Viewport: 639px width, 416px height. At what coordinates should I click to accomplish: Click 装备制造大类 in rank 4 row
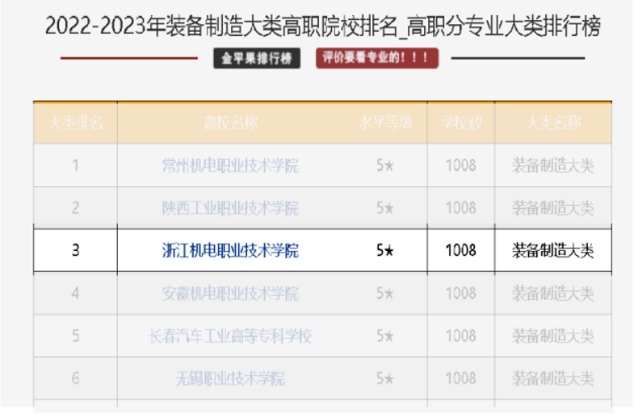click(x=553, y=293)
